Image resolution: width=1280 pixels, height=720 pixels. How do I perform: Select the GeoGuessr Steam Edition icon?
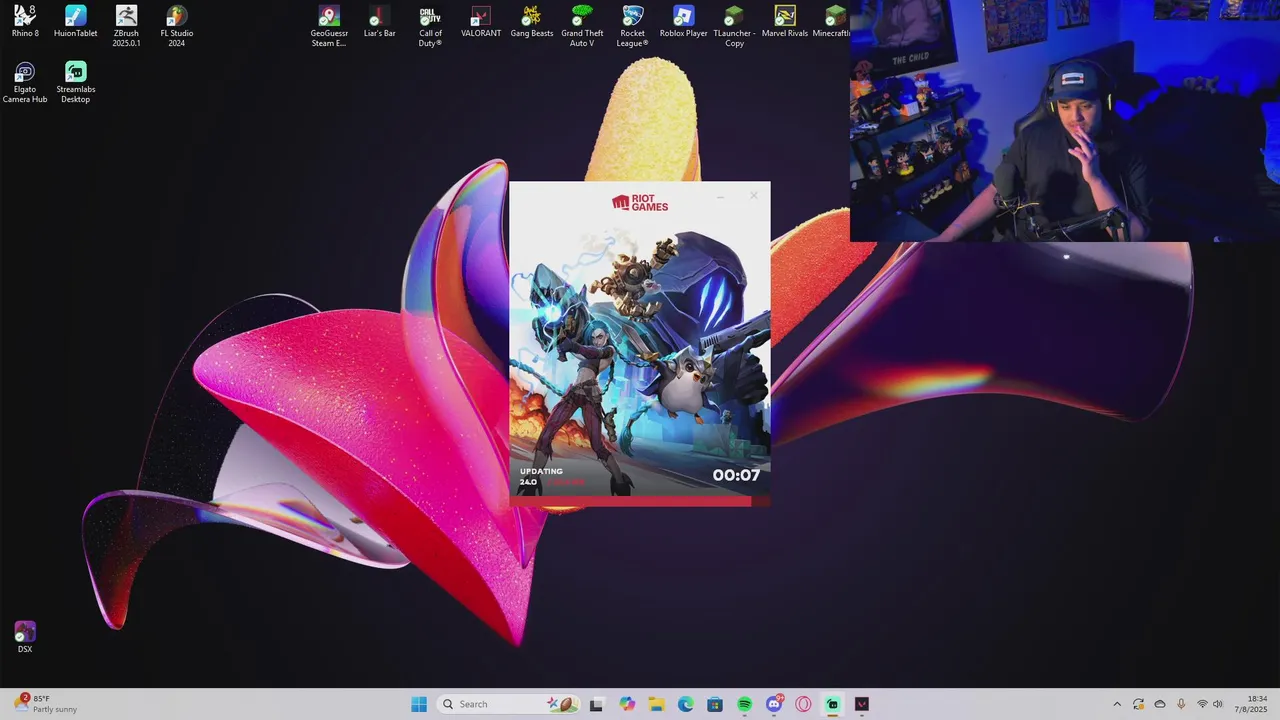point(329,25)
